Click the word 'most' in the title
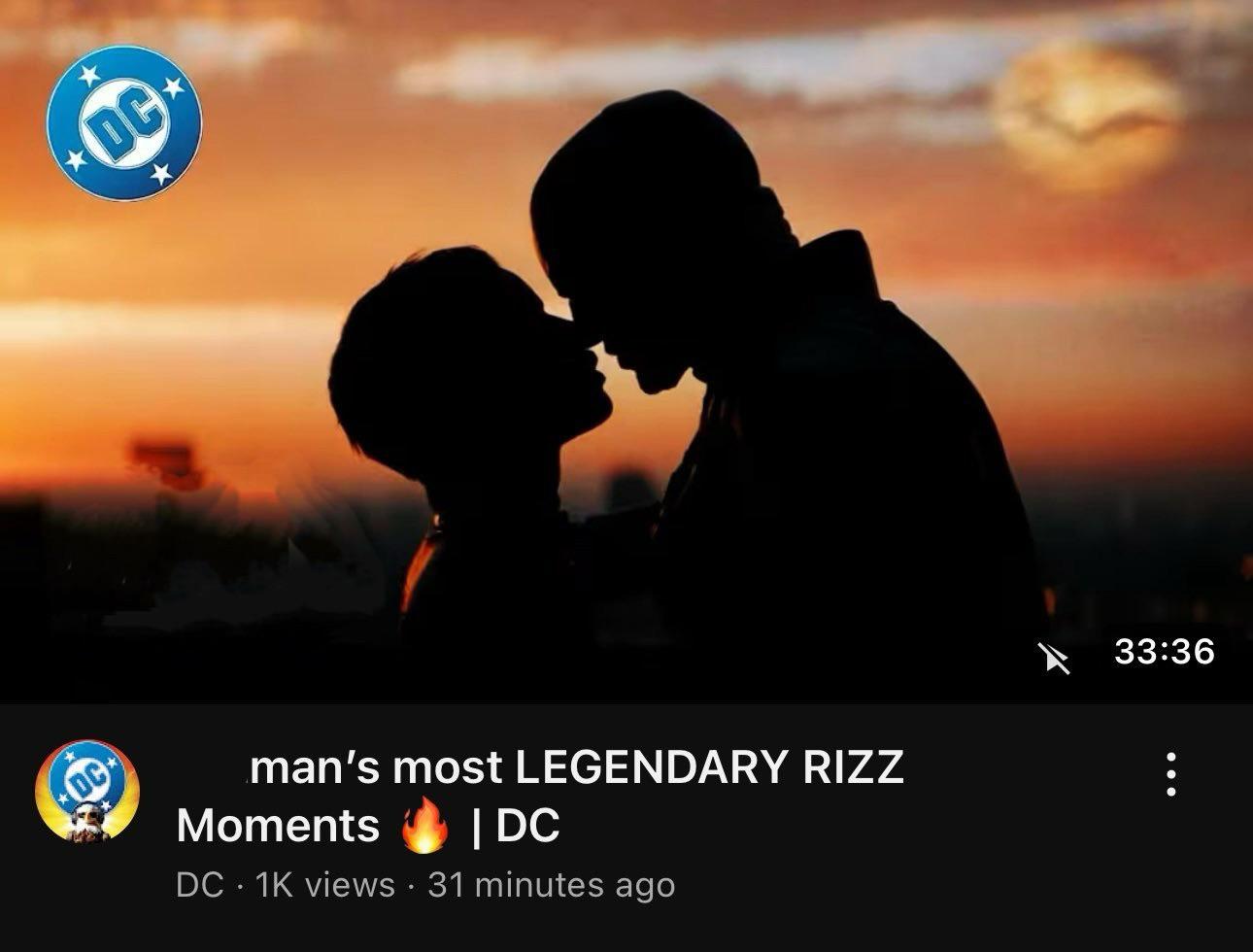Screen dimensions: 1253x952 (x=448, y=769)
